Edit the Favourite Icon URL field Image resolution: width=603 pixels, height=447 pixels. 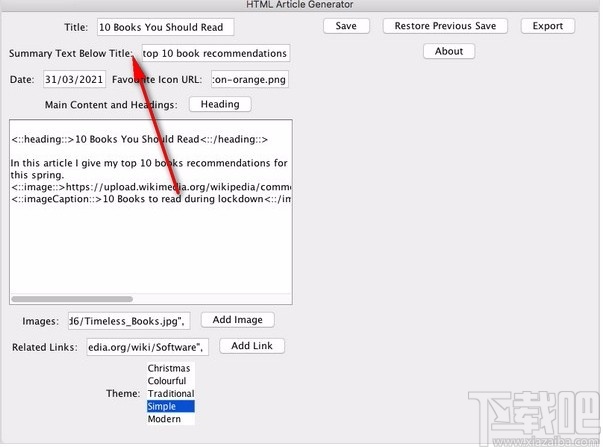250,79
